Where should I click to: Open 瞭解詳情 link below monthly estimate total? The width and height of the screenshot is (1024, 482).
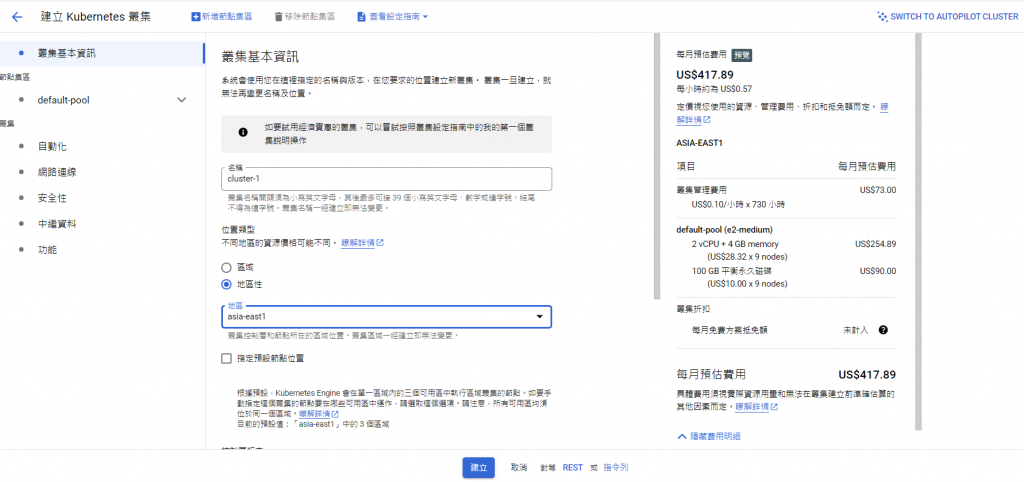(x=756, y=406)
